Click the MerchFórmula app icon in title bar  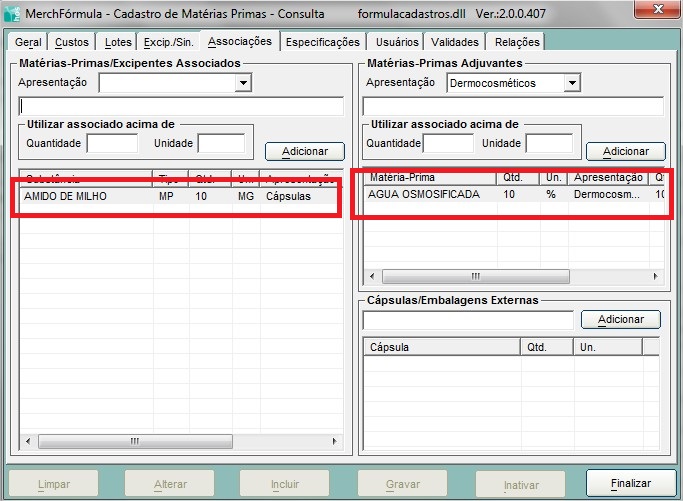click(12, 13)
